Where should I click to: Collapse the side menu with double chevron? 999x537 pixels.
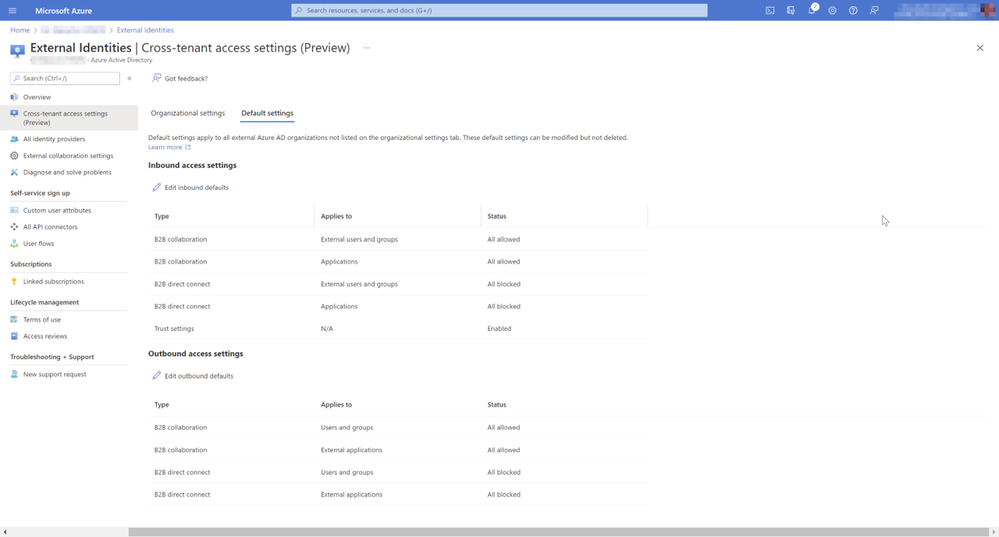pyautogui.click(x=129, y=78)
